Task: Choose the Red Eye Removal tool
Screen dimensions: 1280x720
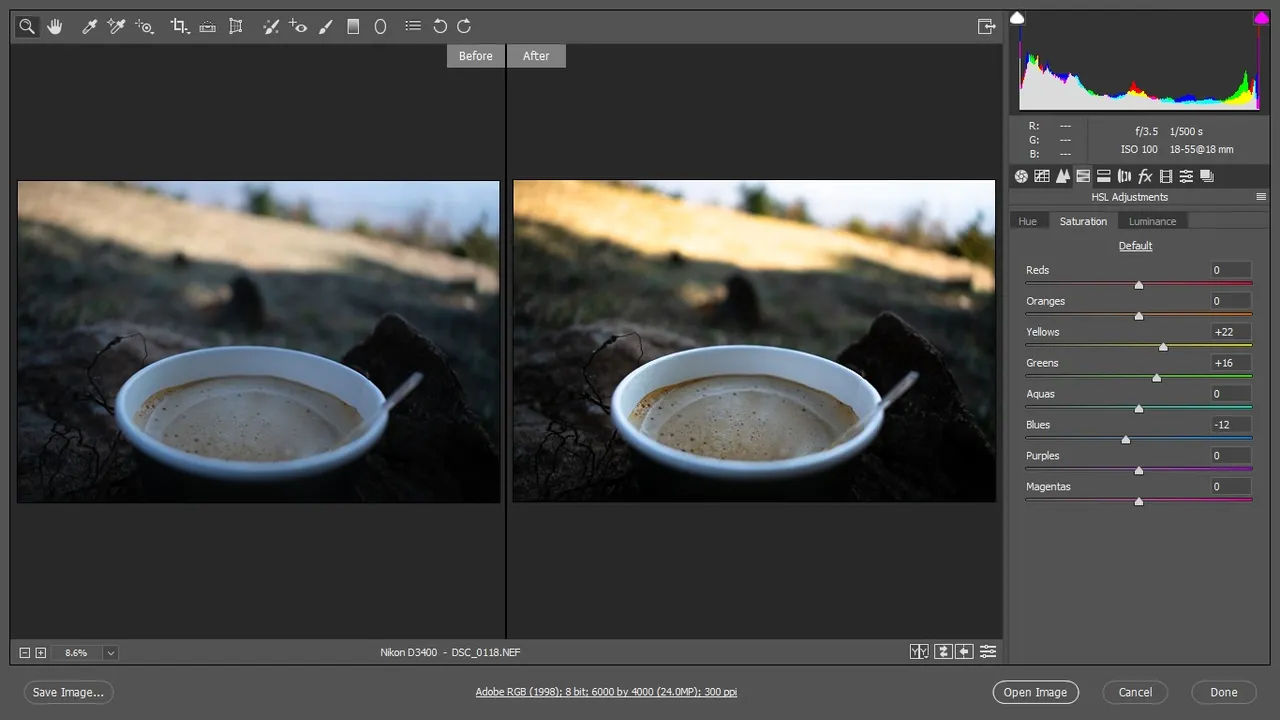Action: pyautogui.click(x=298, y=27)
